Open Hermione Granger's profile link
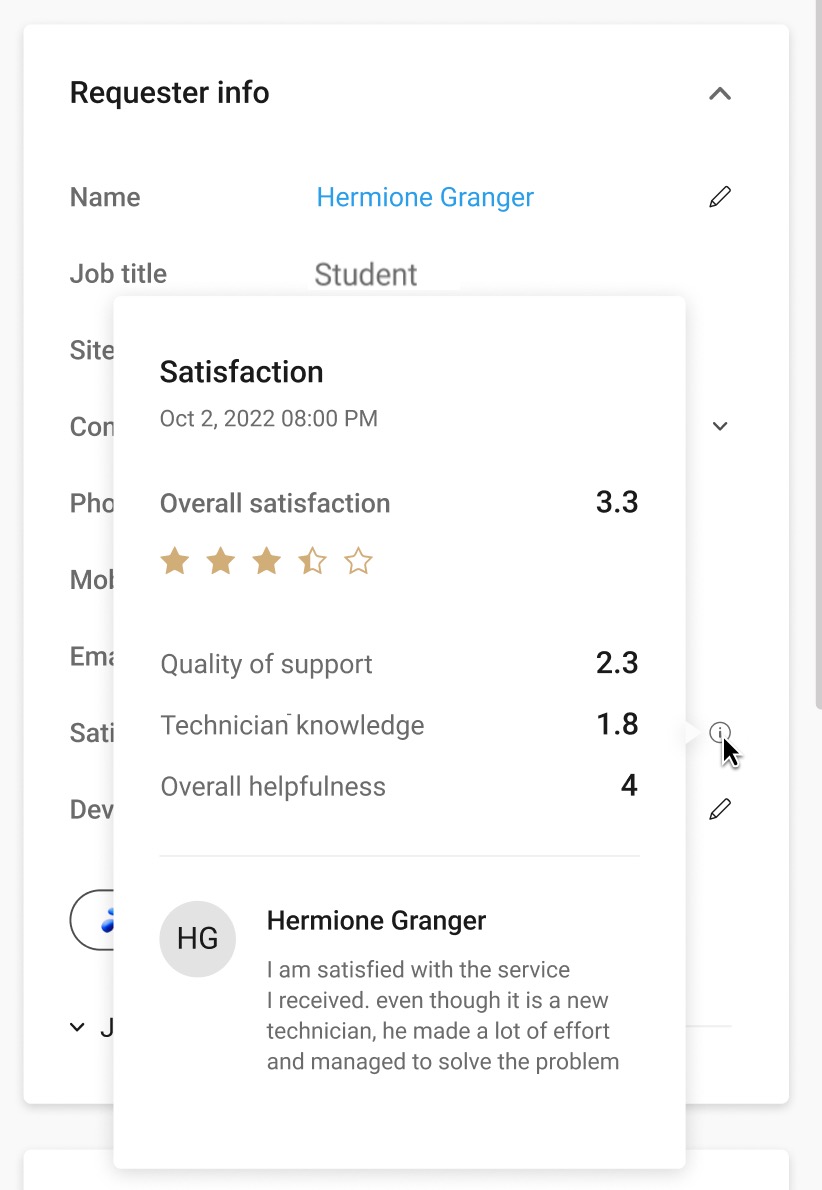Image resolution: width=822 pixels, height=1190 pixels. pos(425,197)
